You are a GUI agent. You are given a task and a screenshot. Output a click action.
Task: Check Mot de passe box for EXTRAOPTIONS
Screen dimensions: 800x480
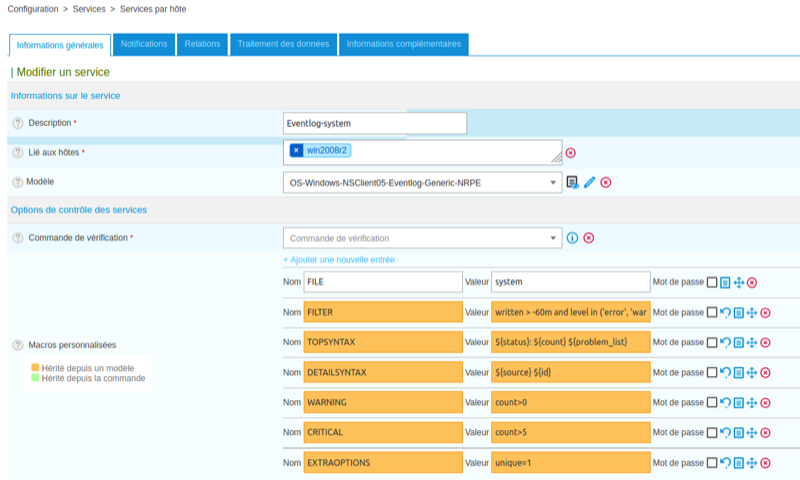point(712,463)
